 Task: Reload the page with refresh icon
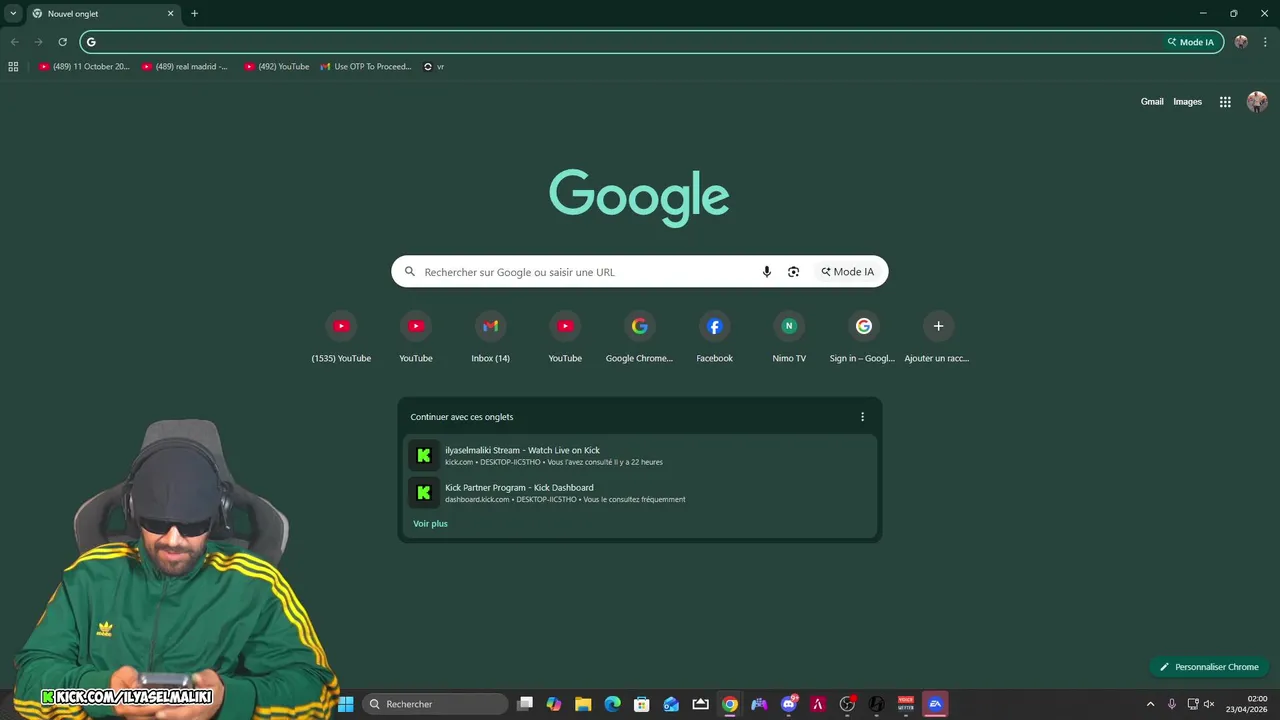(62, 42)
